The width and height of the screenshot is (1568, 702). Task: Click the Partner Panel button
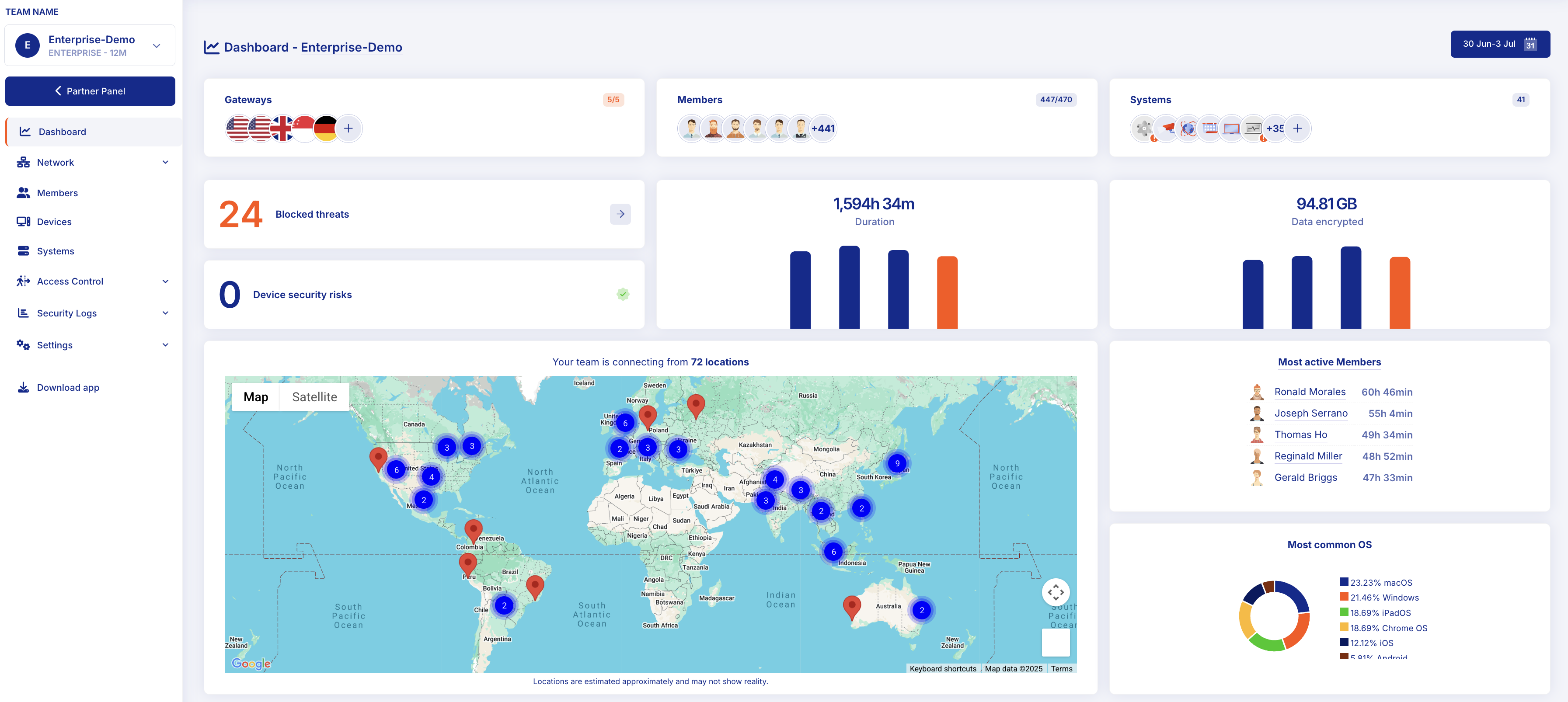coord(90,91)
